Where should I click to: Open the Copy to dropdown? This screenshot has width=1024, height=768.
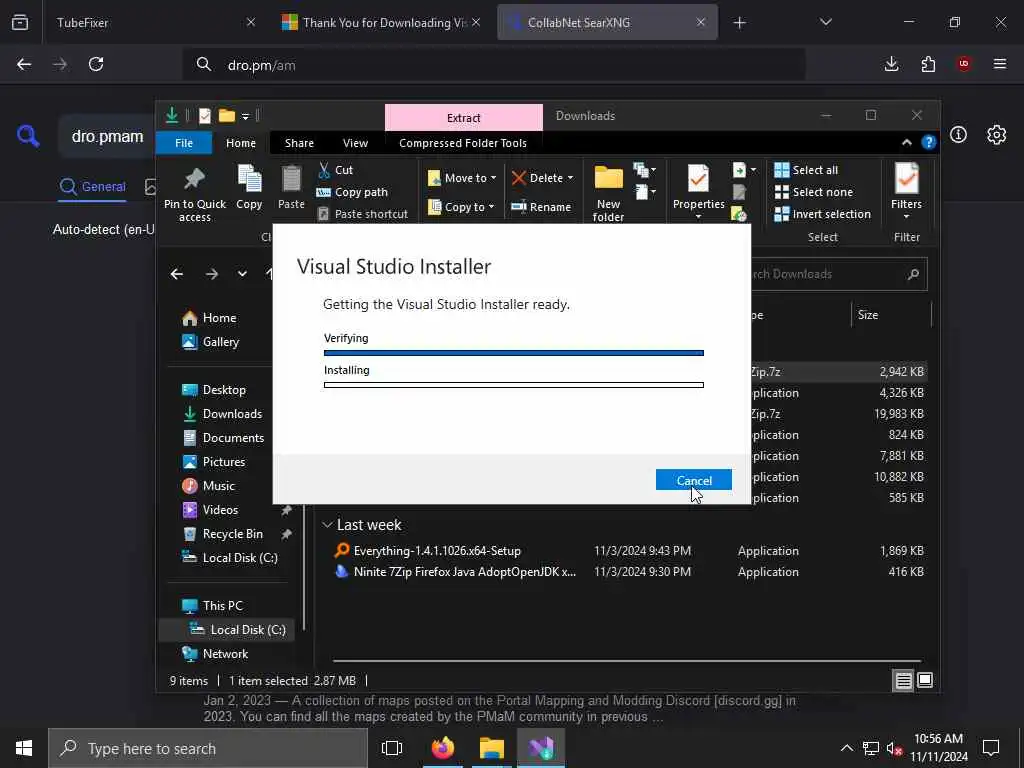coord(460,206)
